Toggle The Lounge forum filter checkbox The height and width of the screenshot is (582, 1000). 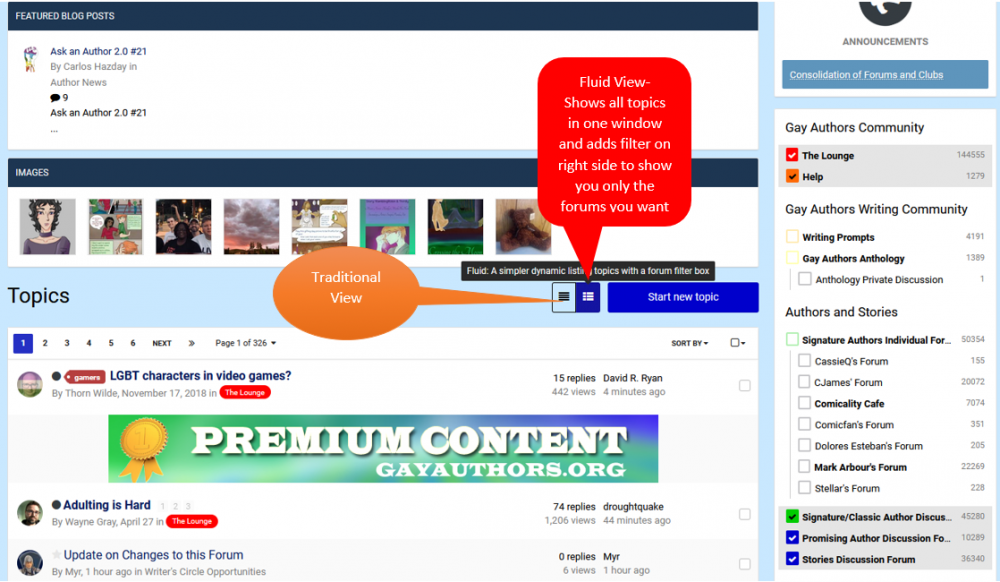[x=792, y=155]
